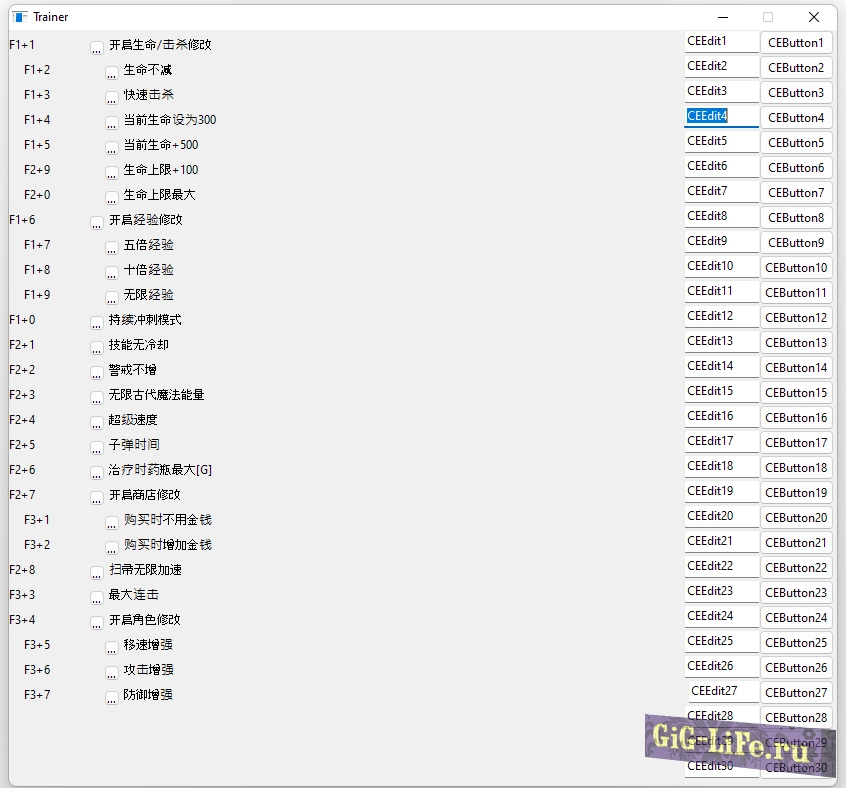The height and width of the screenshot is (788, 846).
Task: Toggle the 快速击杀 checkbox
Action: tap(112, 97)
